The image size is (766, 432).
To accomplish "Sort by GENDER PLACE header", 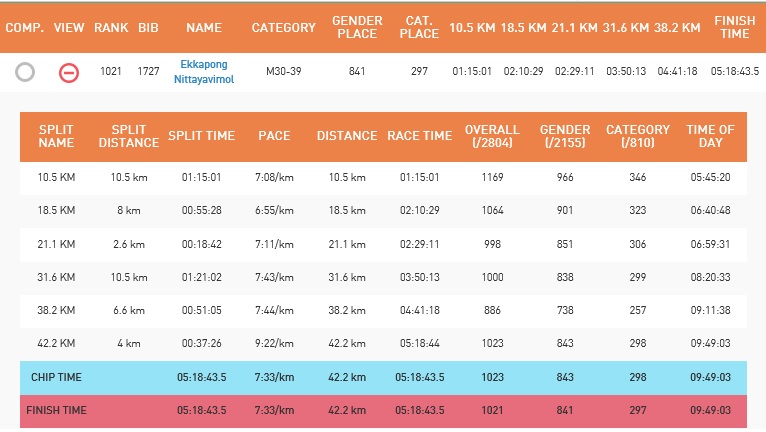I will [x=357, y=27].
